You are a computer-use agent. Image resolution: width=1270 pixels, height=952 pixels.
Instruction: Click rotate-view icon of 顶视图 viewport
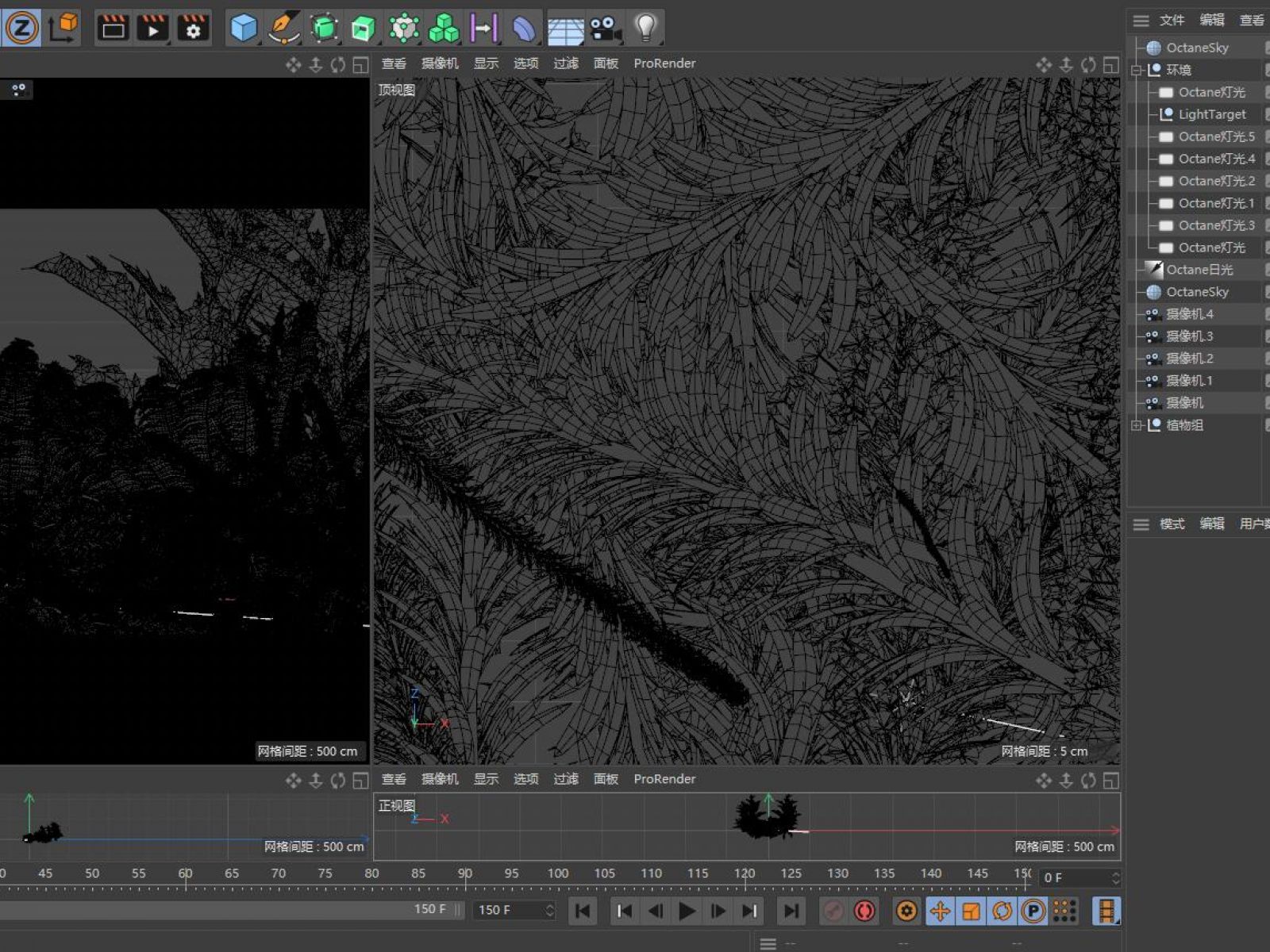coord(1088,65)
